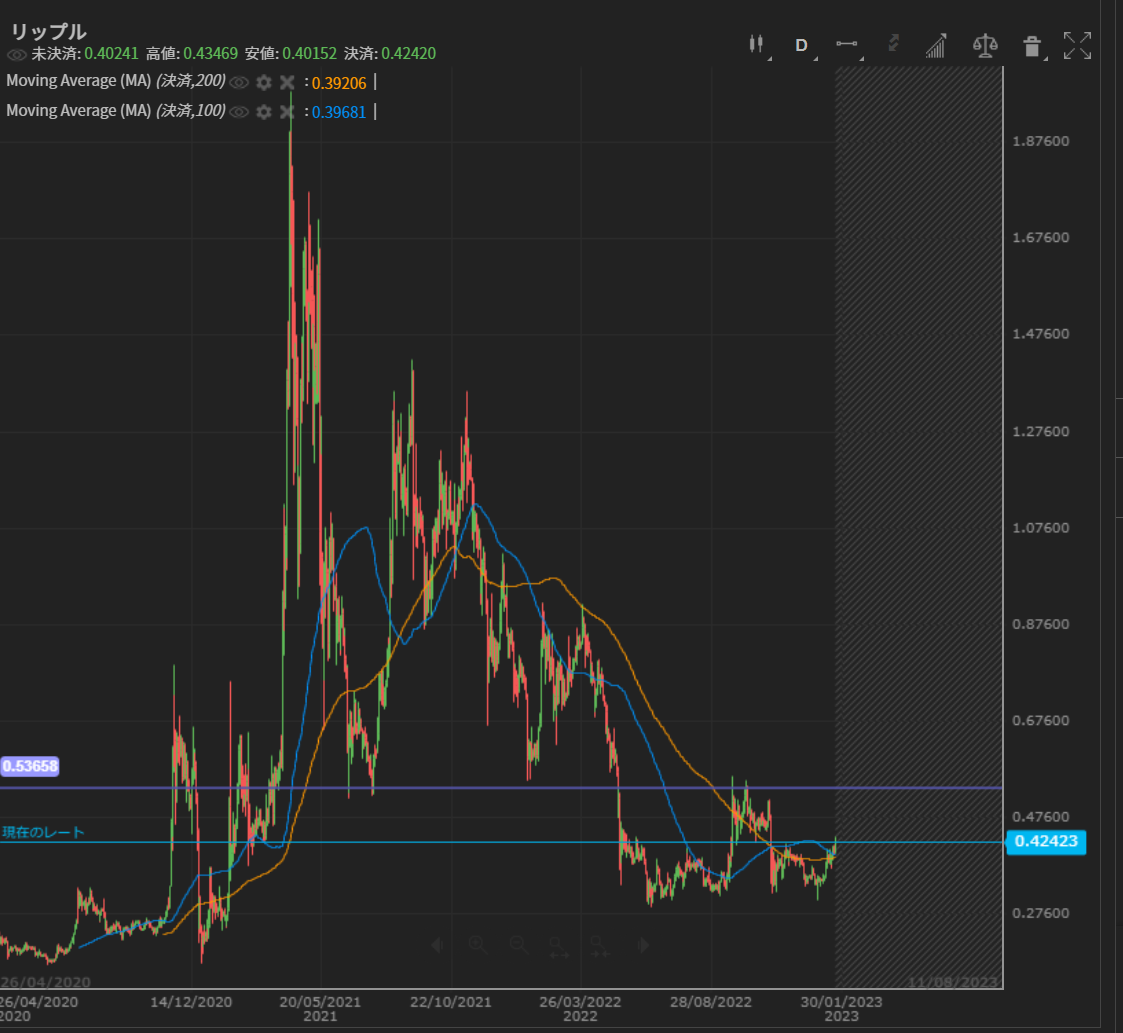Click the trash bin delete icon

coord(1032,45)
